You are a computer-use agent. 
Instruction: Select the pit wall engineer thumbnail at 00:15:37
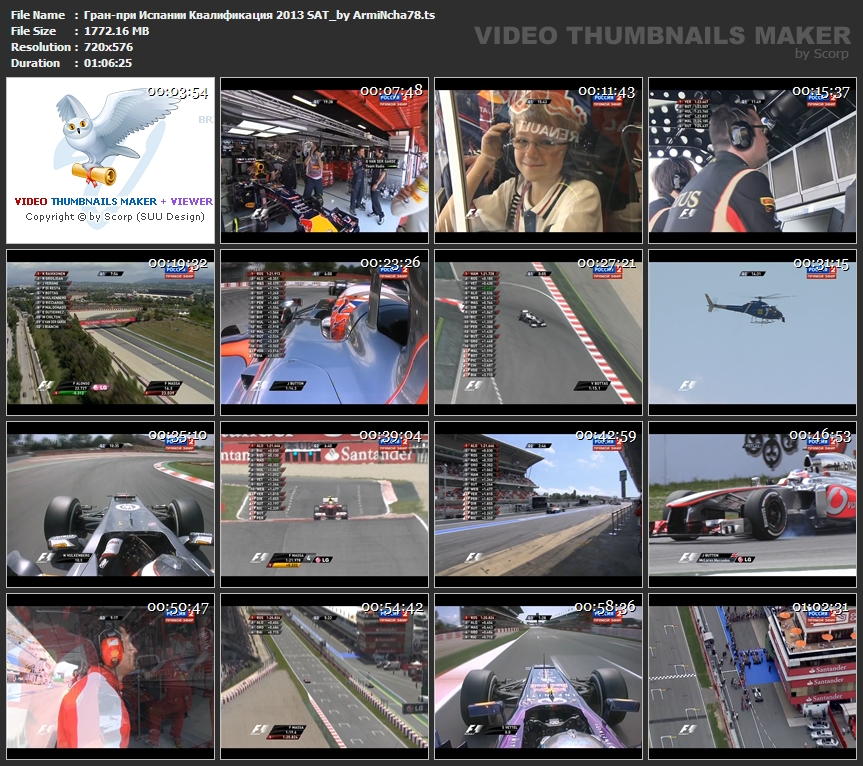(752, 160)
